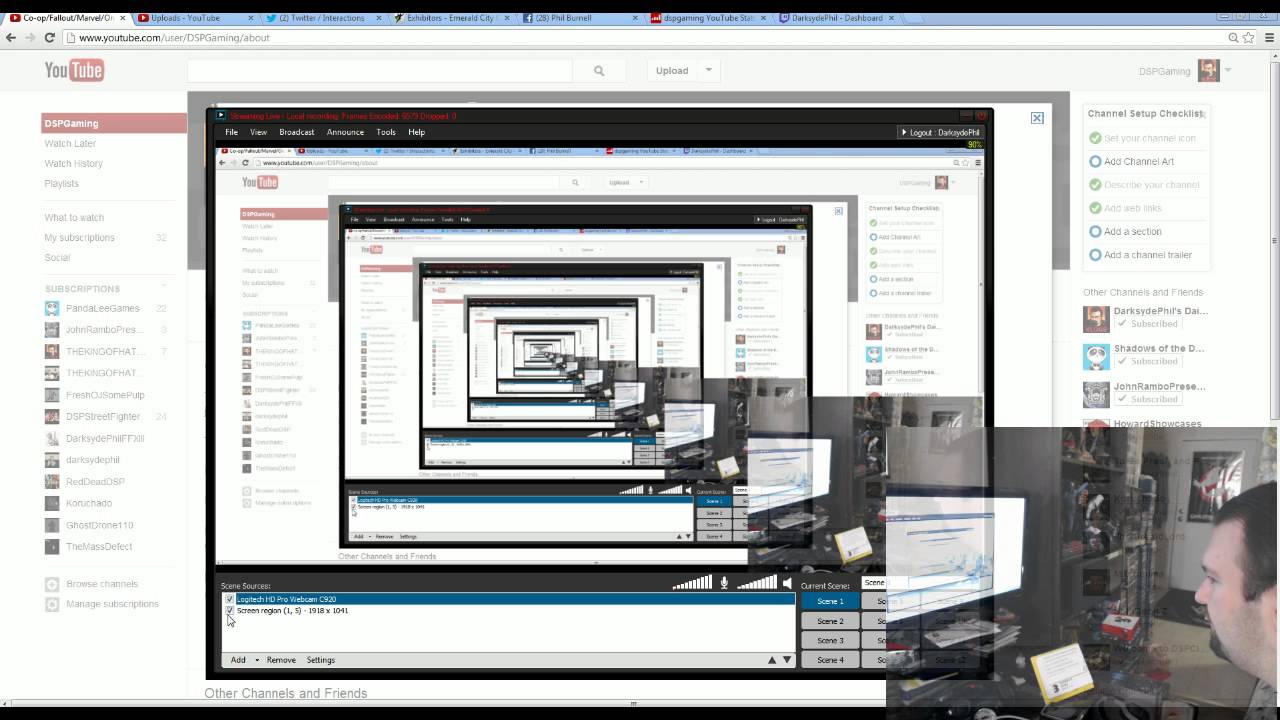Open the Broadcast menu in XSplit
Image resolution: width=1280 pixels, height=720 pixels.
(297, 132)
